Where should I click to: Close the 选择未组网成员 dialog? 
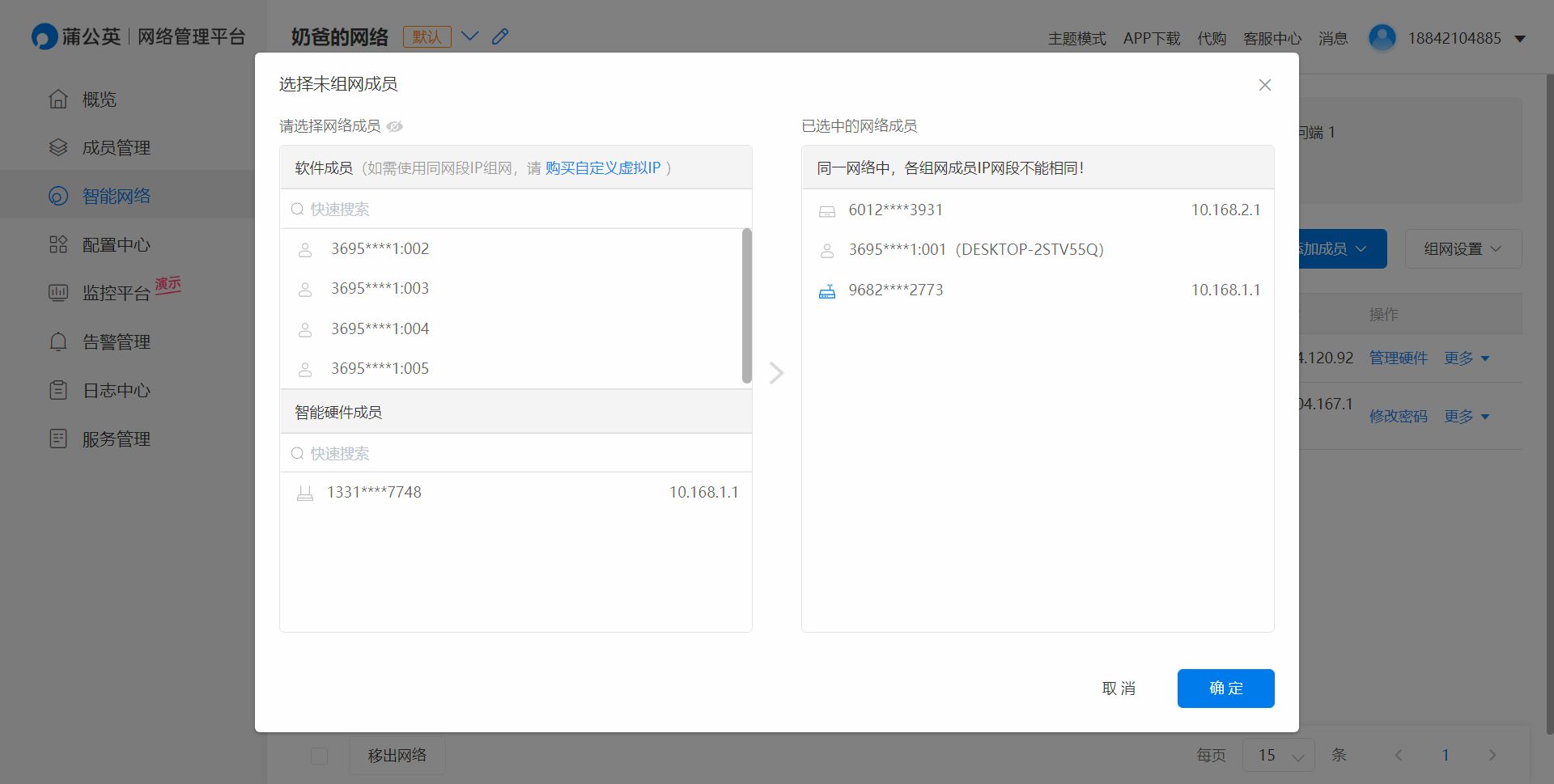click(1264, 85)
